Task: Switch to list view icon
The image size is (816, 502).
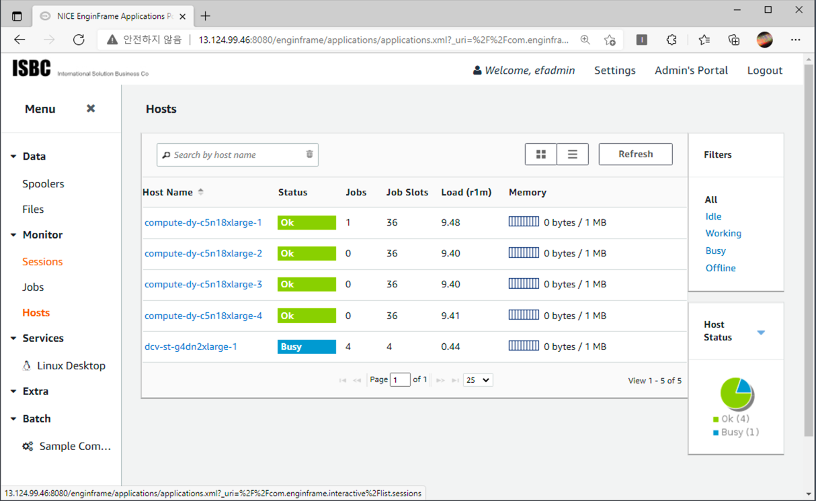Action: point(572,155)
